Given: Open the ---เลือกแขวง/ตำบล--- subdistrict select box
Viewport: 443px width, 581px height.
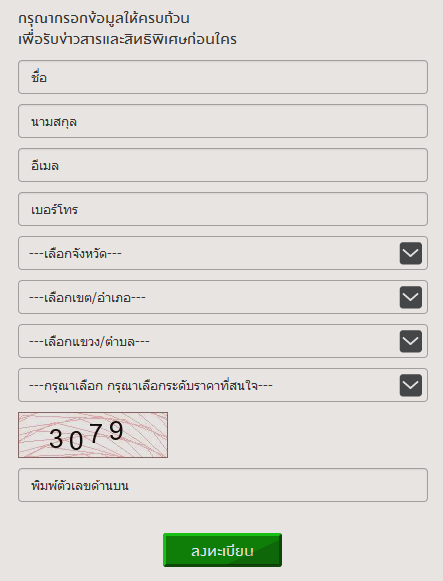Looking at the screenshot, I should 223,341.
